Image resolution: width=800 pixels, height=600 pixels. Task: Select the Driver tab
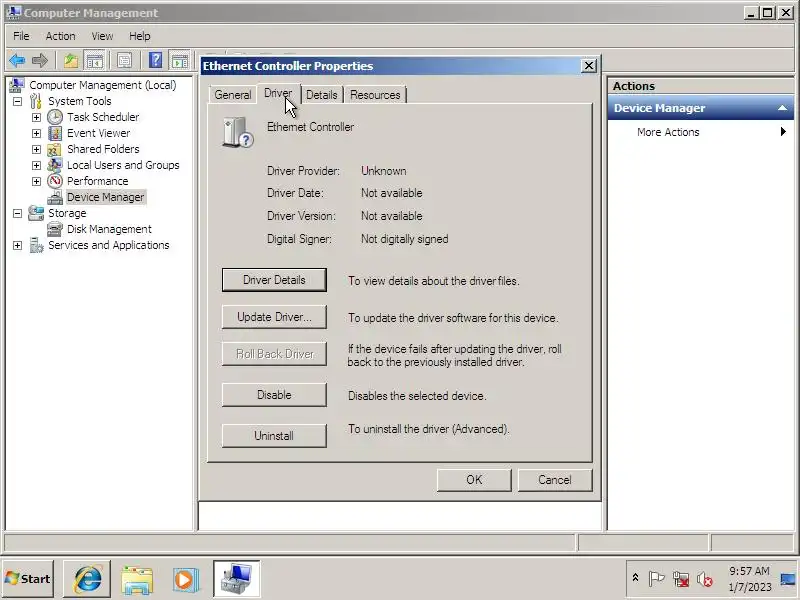pyautogui.click(x=278, y=93)
